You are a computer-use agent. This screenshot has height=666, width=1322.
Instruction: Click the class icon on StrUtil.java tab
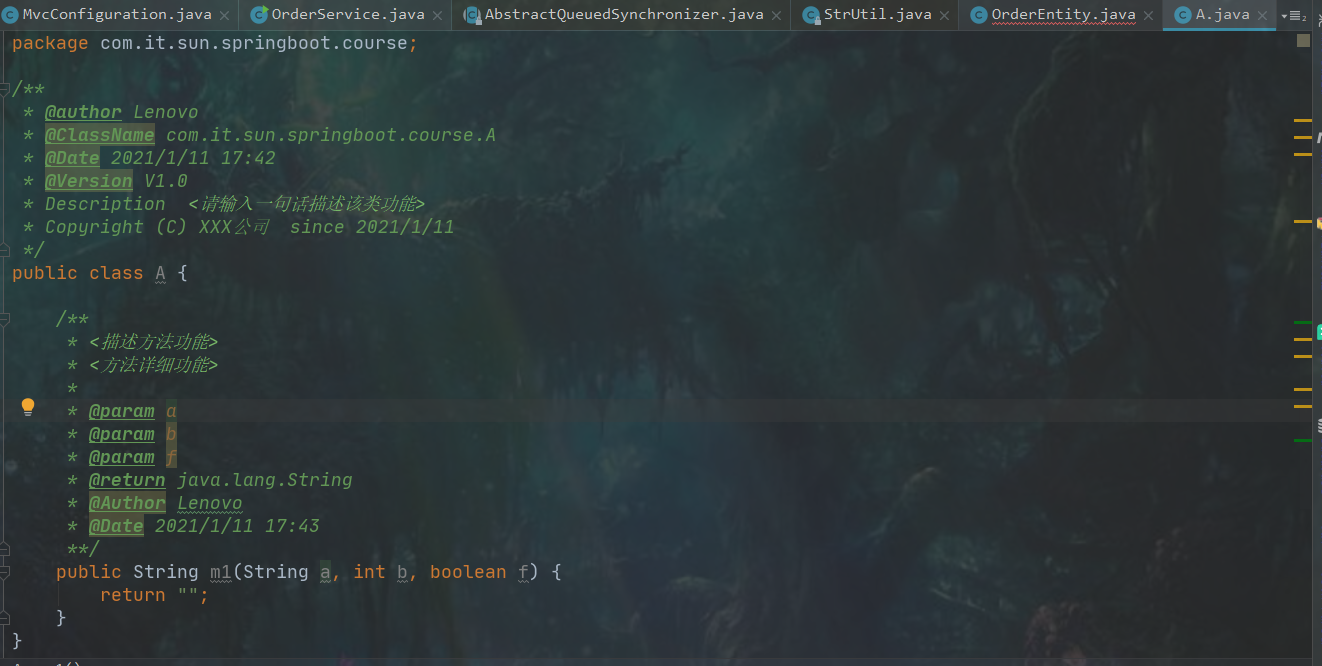(x=811, y=15)
